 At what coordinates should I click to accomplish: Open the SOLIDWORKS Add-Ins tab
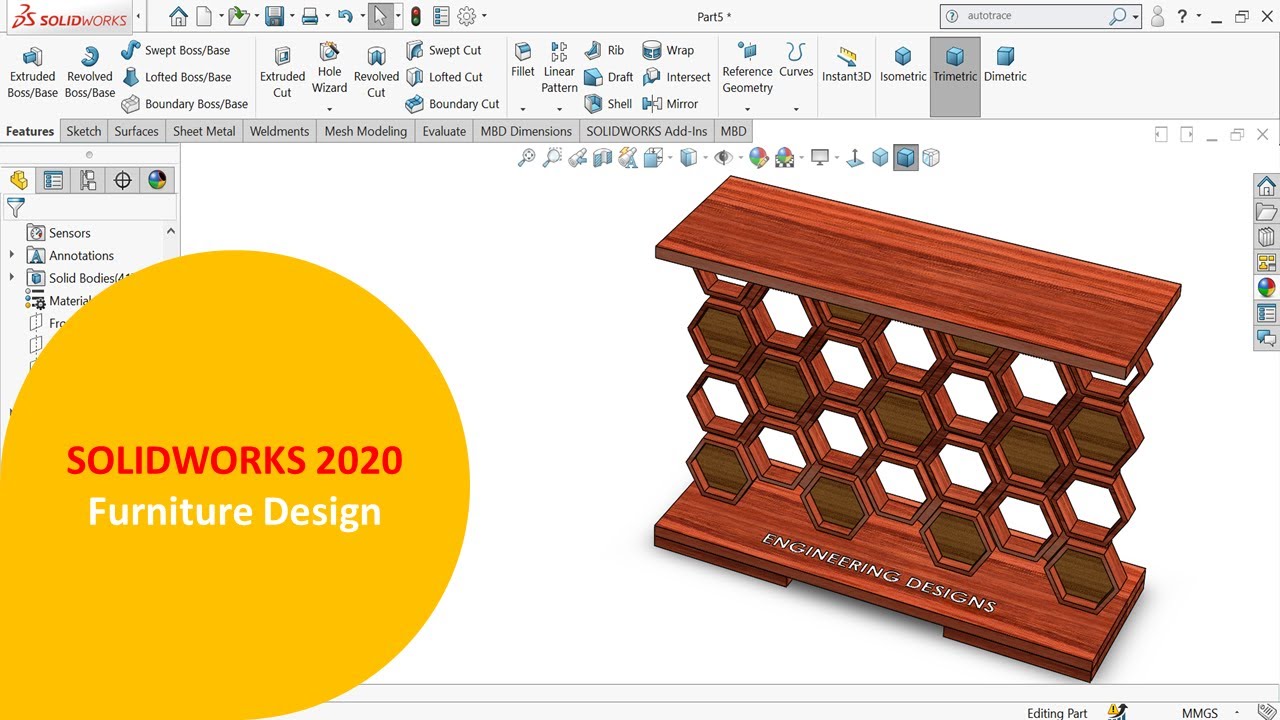646,131
